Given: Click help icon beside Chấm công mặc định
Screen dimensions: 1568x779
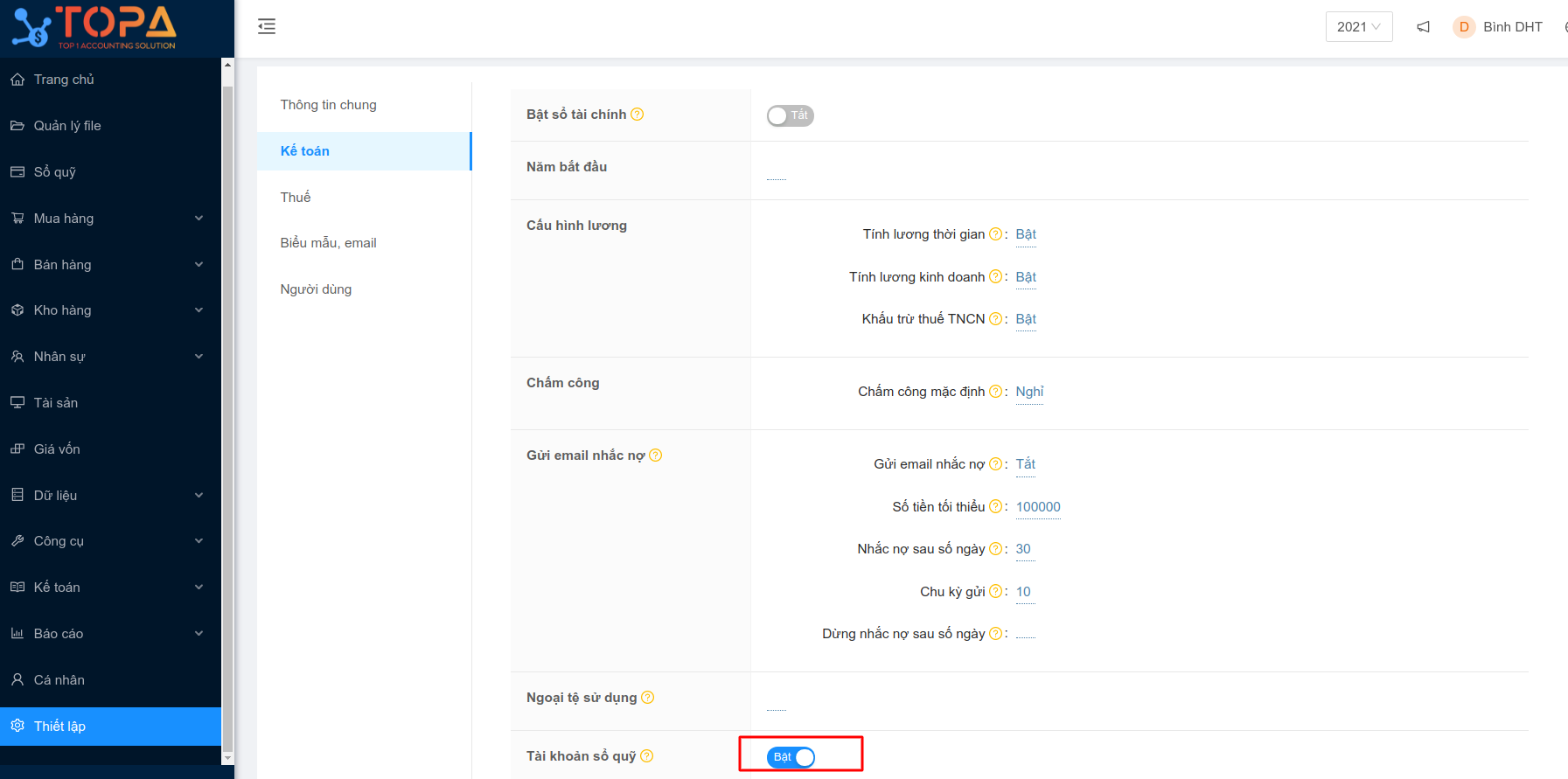Looking at the screenshot, I should pos(995,392).
